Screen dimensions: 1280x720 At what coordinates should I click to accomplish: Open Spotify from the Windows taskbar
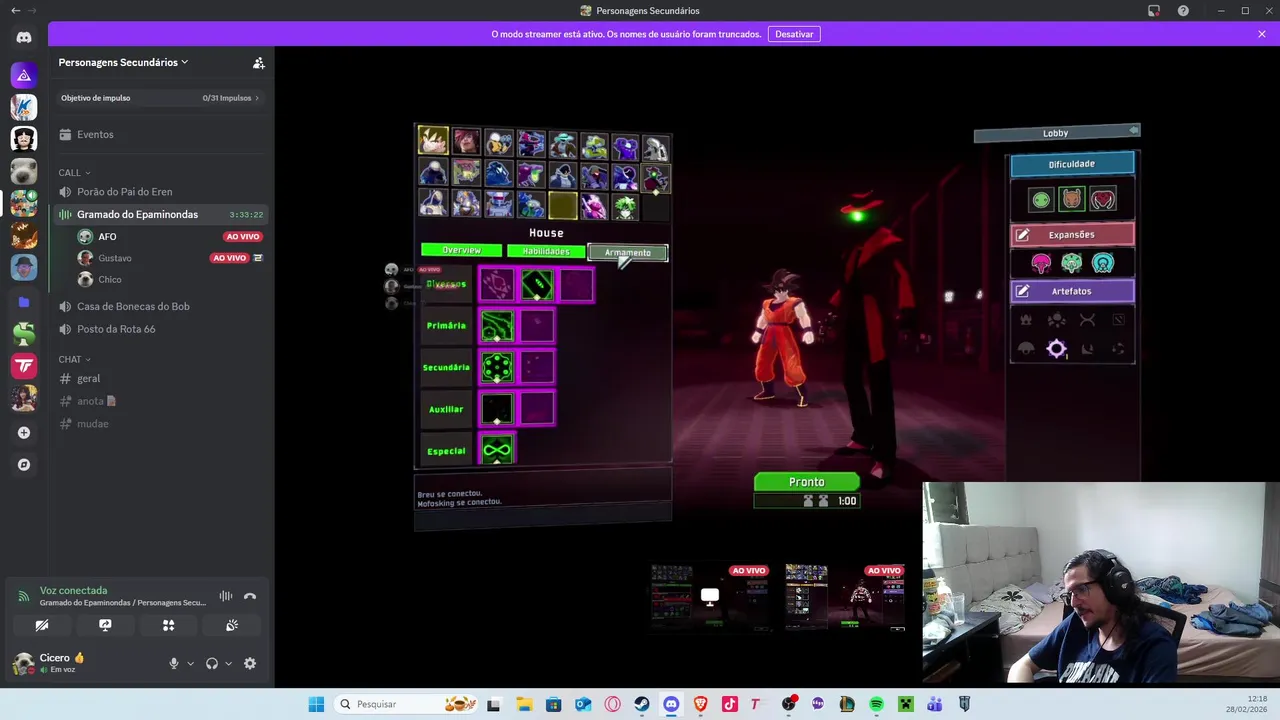pyautogui.click(x=876, y=704)
